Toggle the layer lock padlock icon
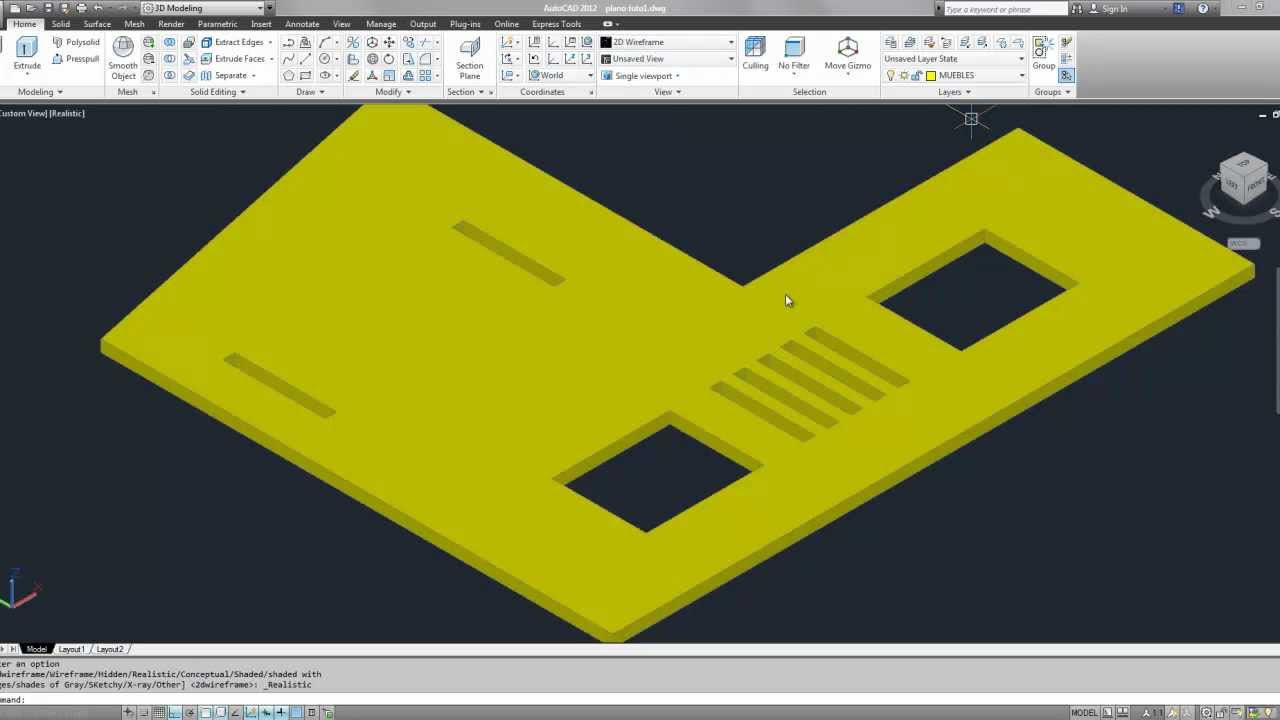 pyautogui.click(x=916, y=76)
